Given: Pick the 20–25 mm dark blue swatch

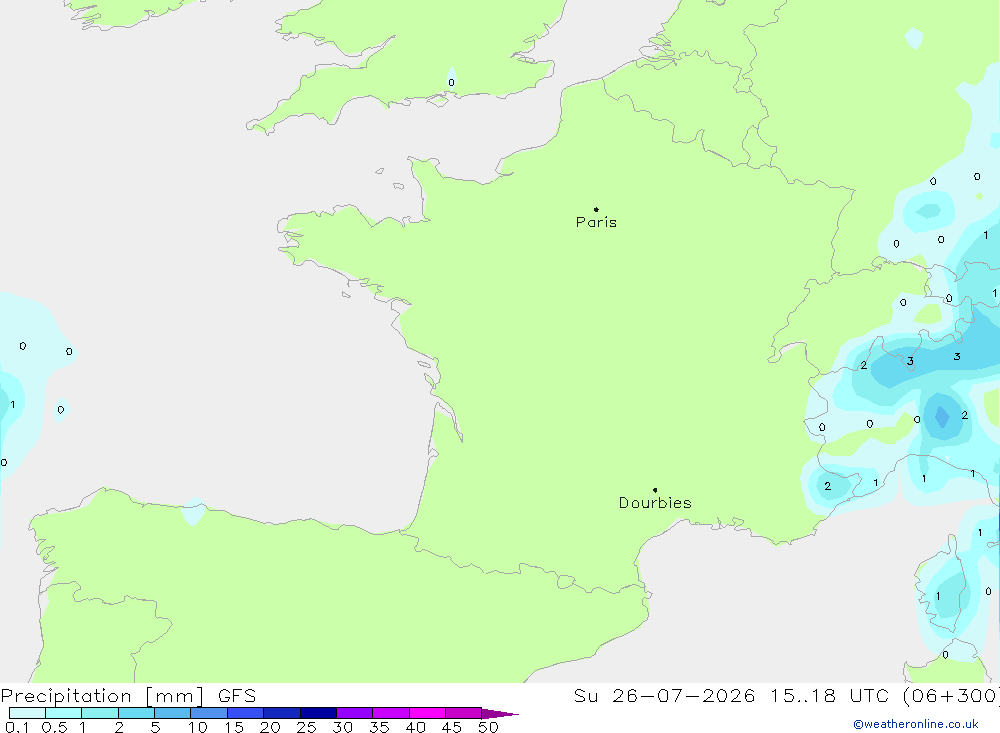Looking at the screenshot, I should pyautogui.click(x=281, y=713).
